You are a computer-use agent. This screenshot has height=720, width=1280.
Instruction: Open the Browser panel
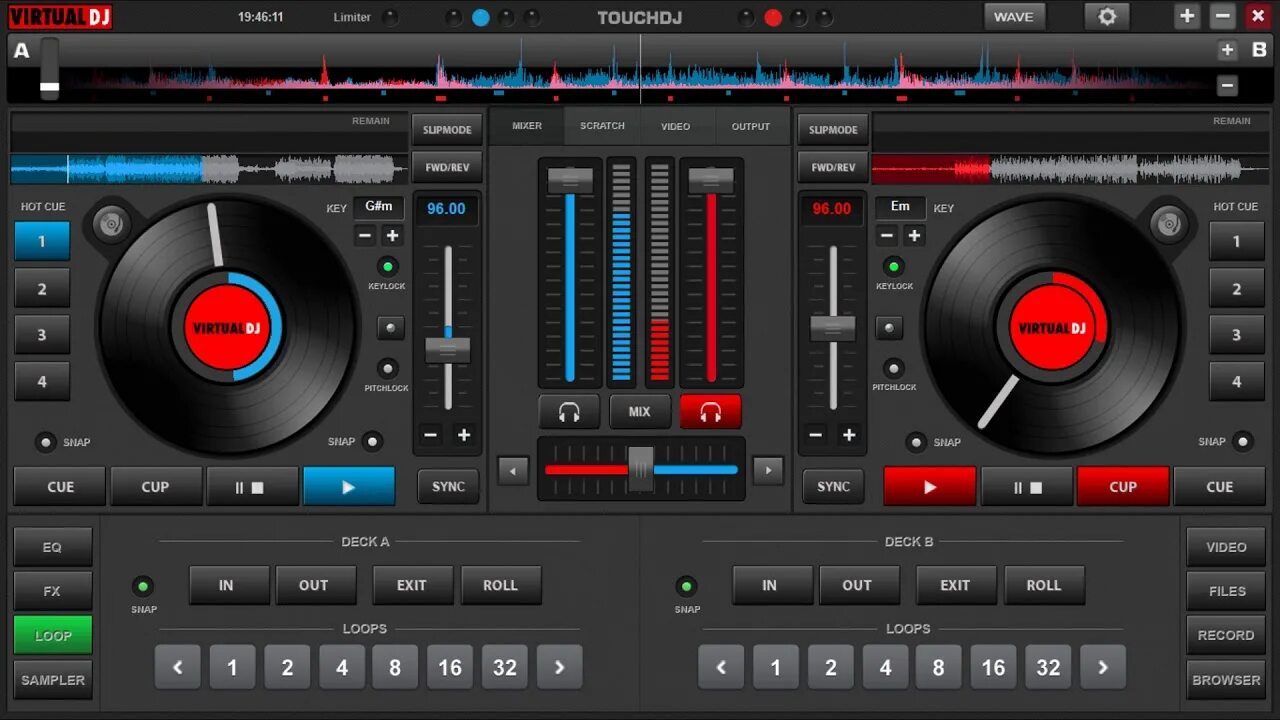point(1226,680)
